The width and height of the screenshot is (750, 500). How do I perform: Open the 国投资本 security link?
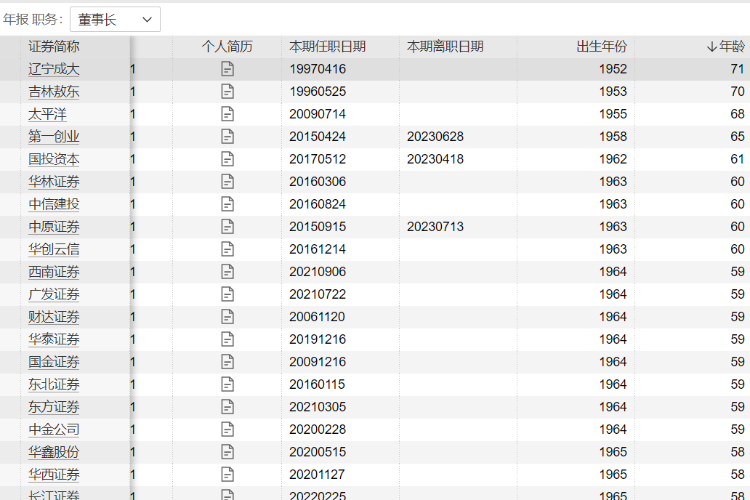pos(54,159)
